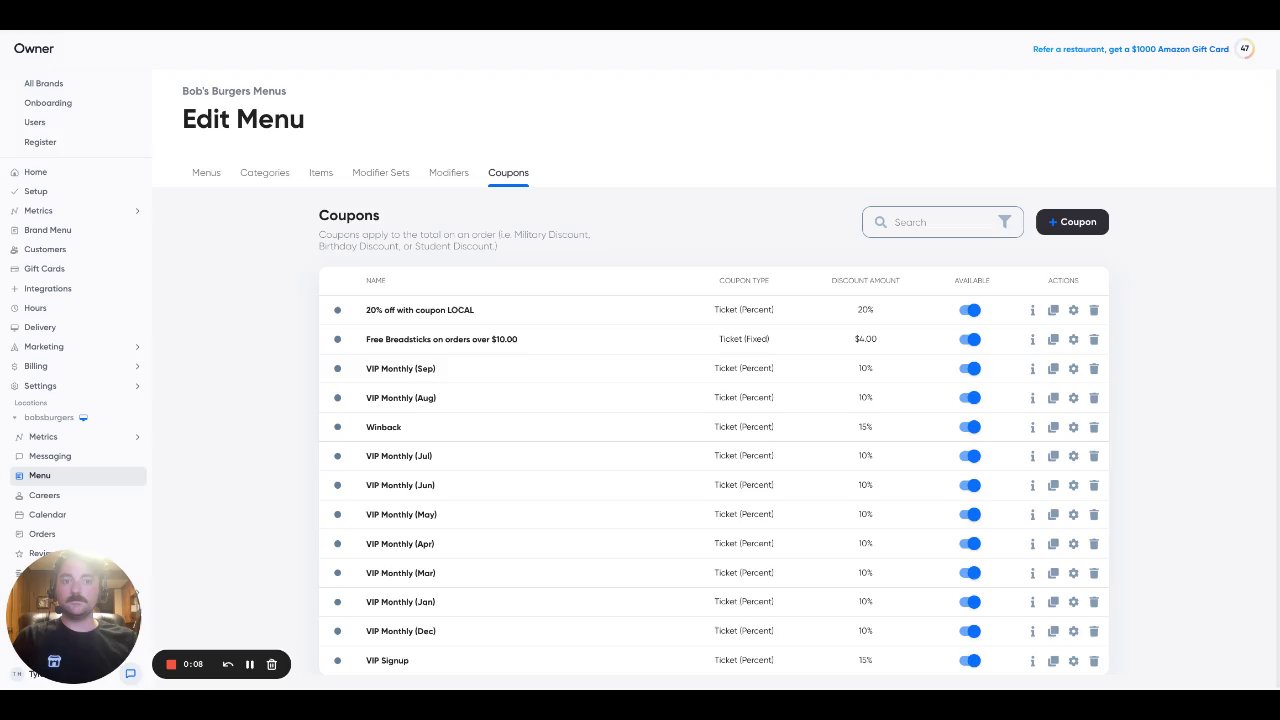Click the coupon Search field
Viewport: 1280px width, 720px height.
point(942,222)
